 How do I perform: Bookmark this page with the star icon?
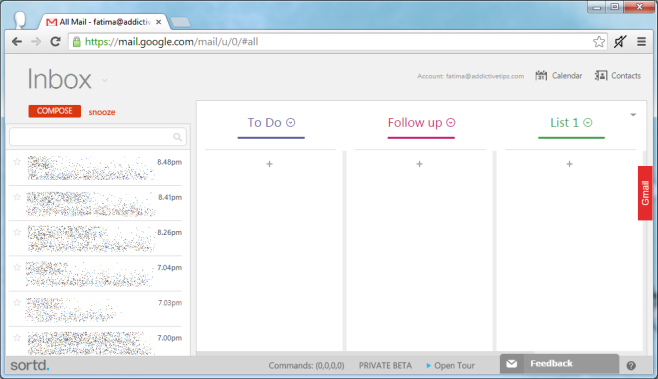pyautogui.click(x=599, y=42)
